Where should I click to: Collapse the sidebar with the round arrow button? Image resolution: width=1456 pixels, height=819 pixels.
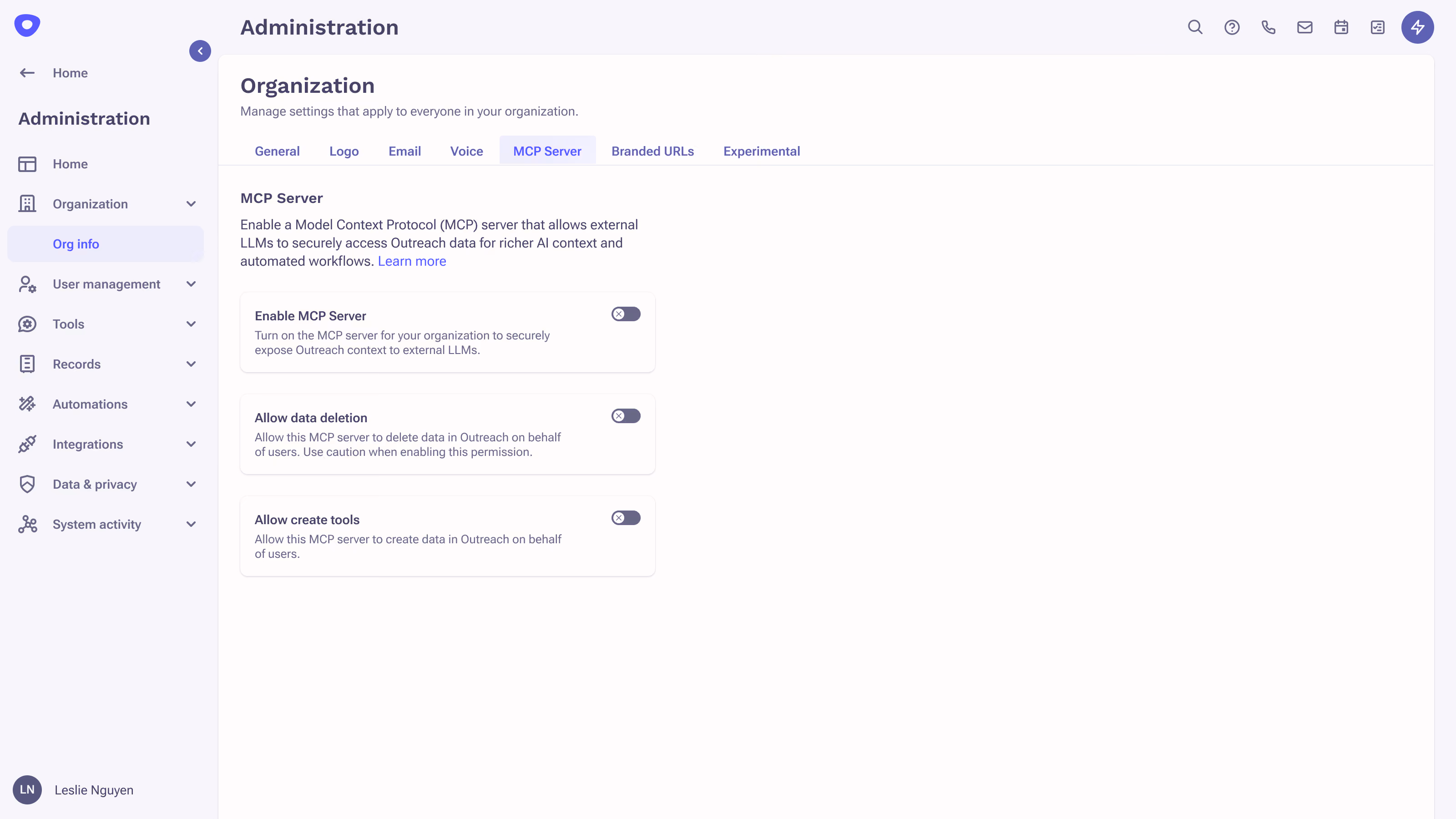tap(200, 51)
